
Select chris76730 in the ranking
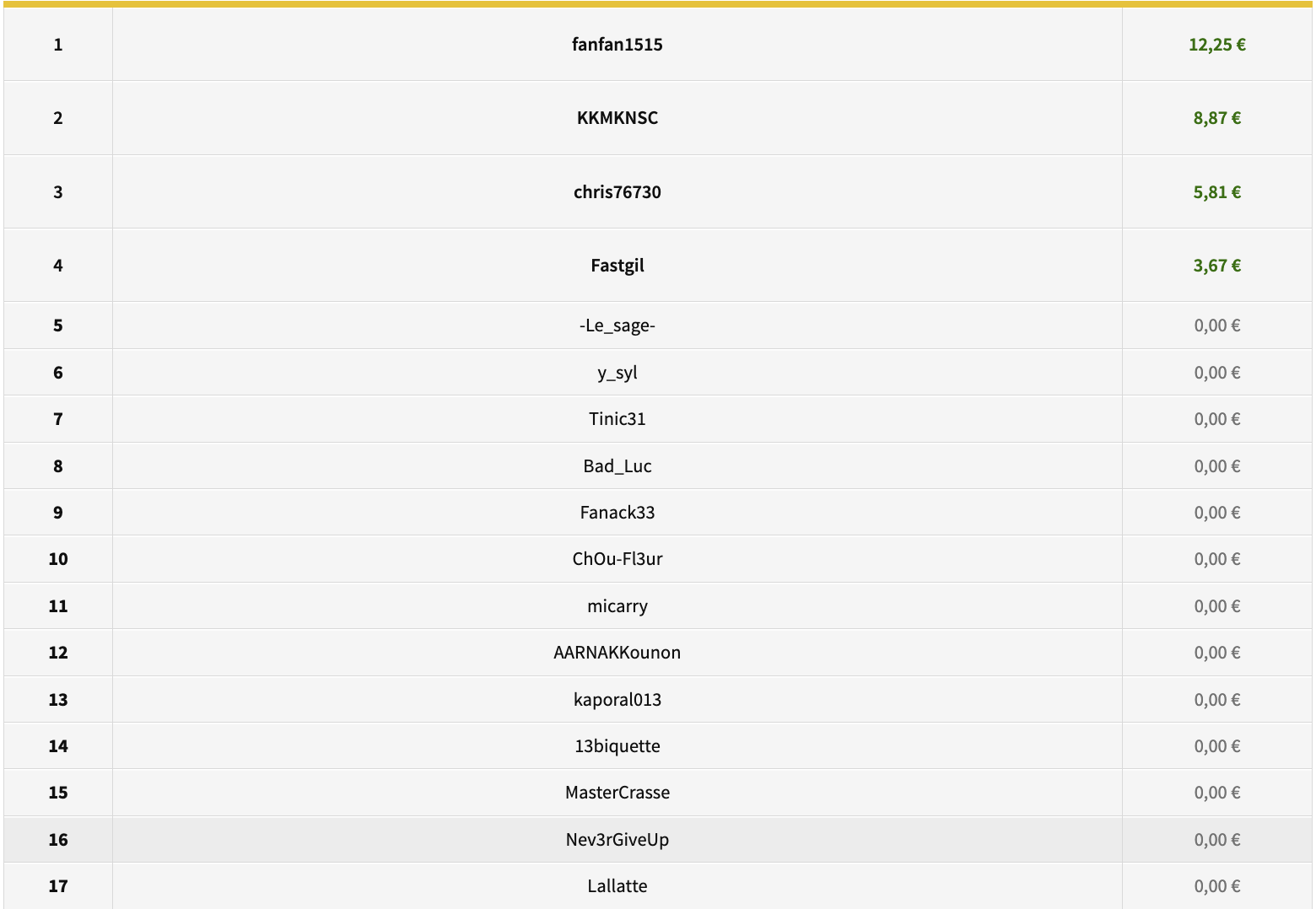pos(617,192)
